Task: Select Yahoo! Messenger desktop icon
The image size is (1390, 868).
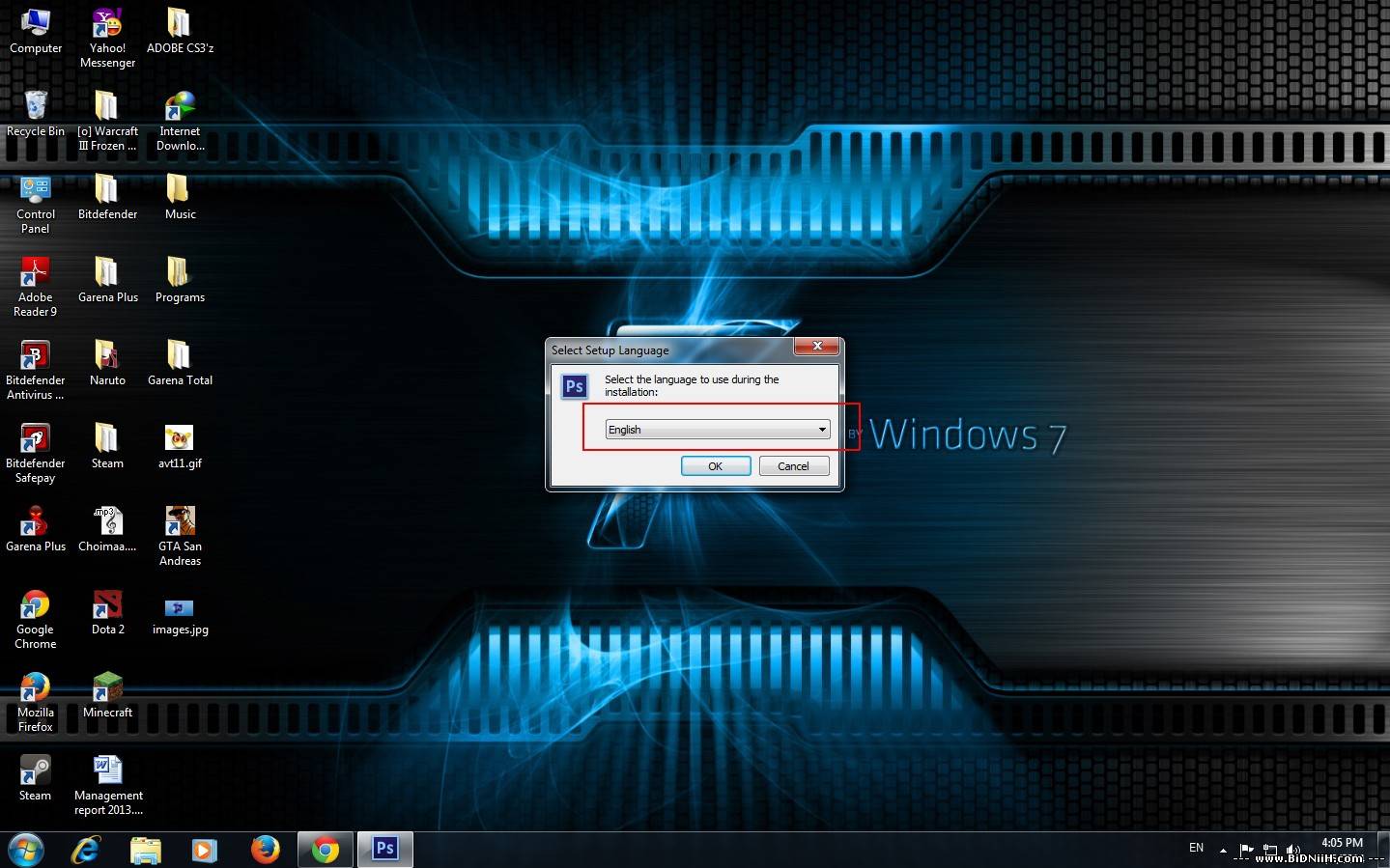Action: (x=107, y=38)
